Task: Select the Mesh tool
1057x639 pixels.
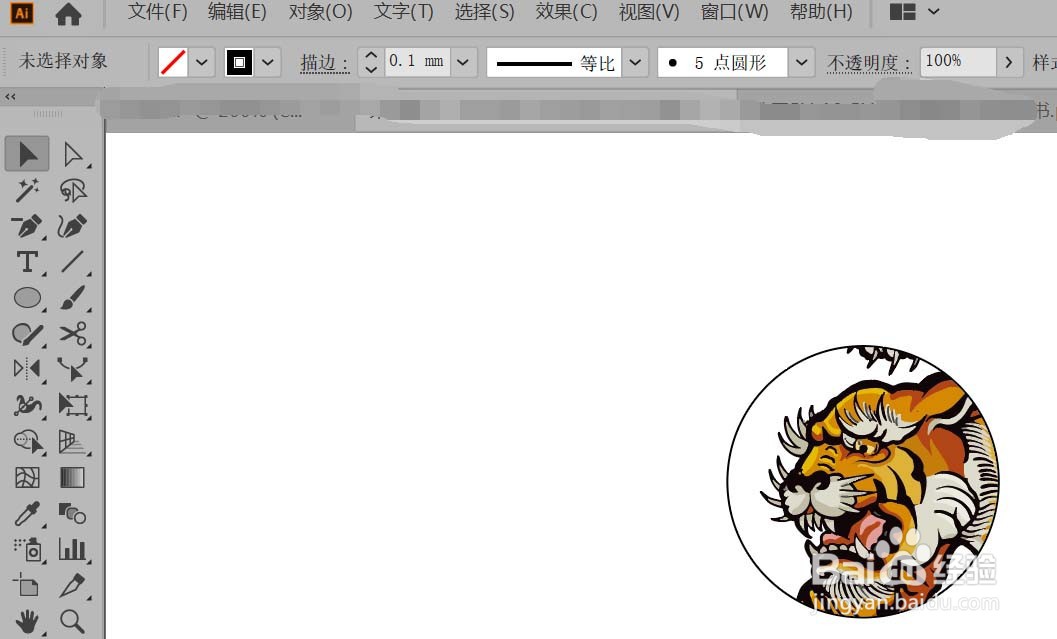Action: click(x=27, y=478)
